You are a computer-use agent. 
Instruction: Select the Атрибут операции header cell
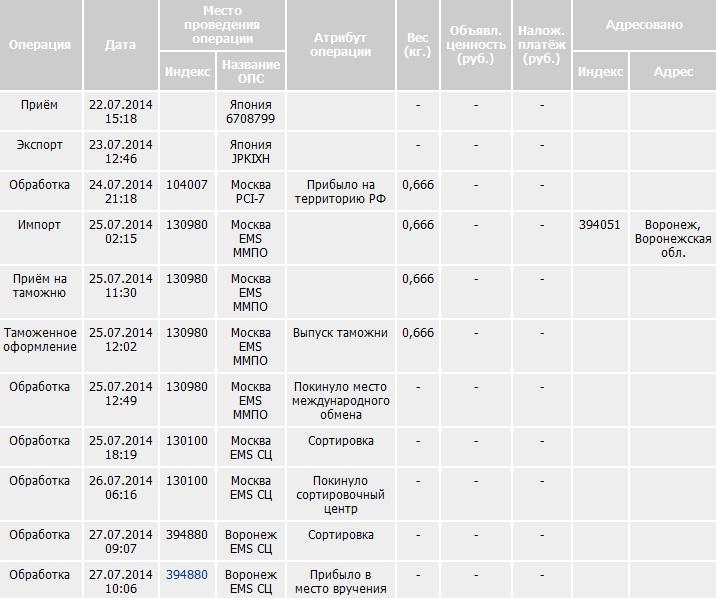341,45
